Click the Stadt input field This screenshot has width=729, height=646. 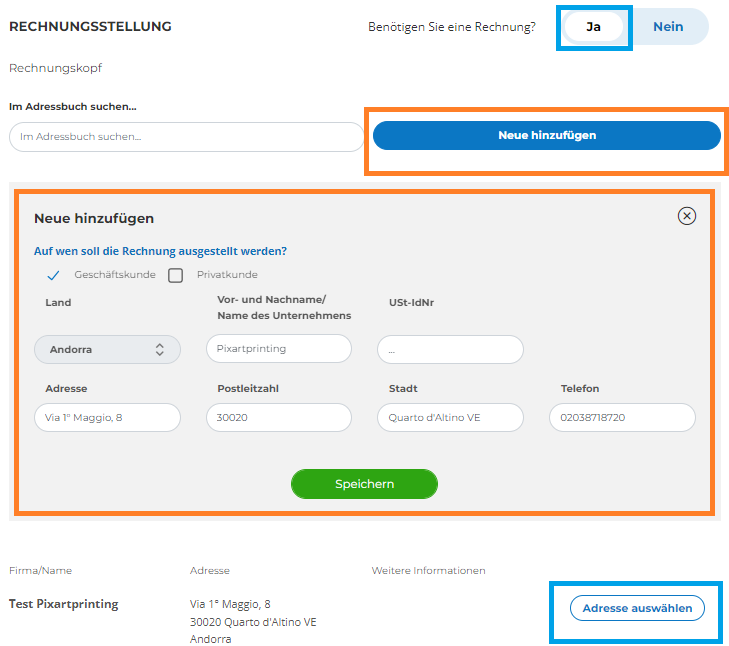pyautogui.click(x=450, y=417)
